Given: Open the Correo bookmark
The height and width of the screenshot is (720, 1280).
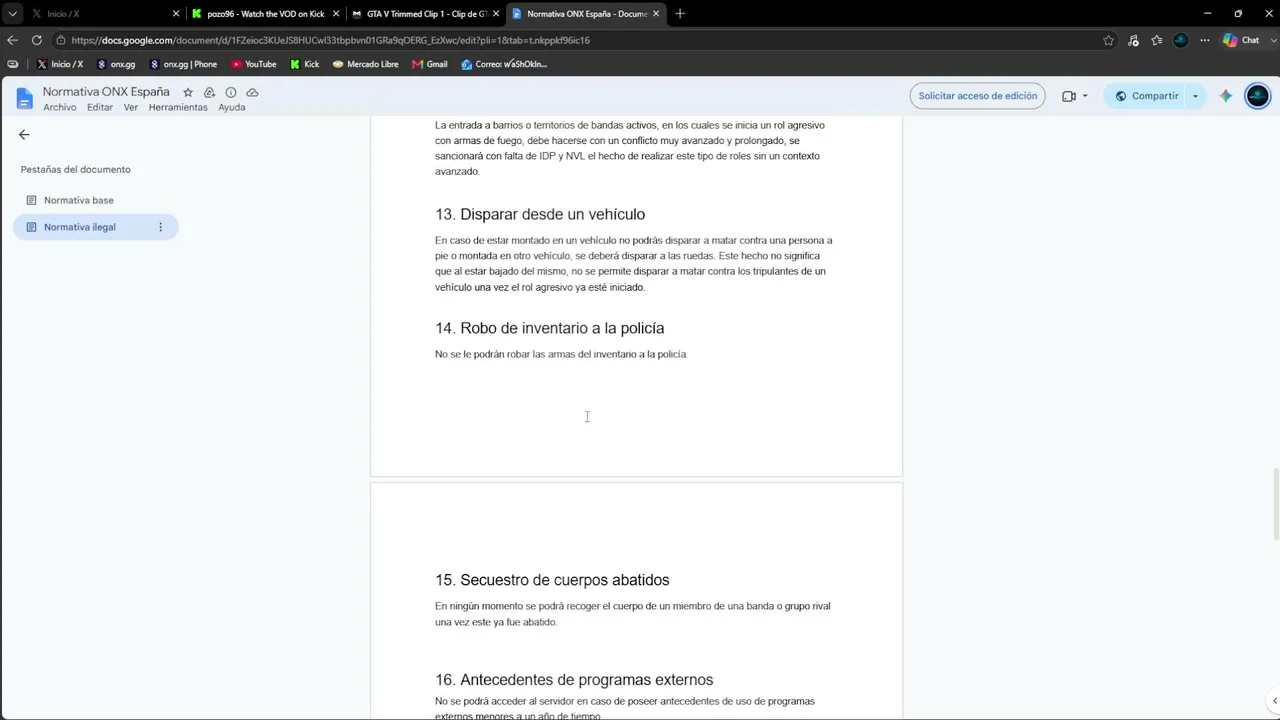Looking at the screenshot, I should pyautogui.click(x=504, y=64).
